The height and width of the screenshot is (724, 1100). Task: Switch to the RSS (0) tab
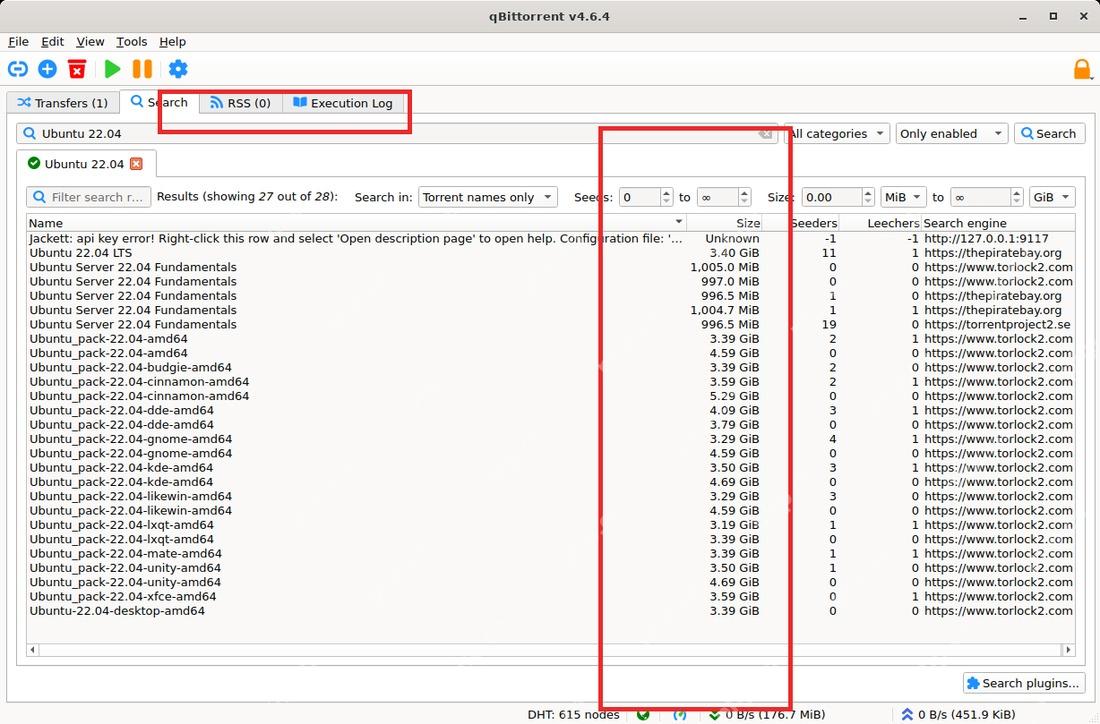pos(241,103)
